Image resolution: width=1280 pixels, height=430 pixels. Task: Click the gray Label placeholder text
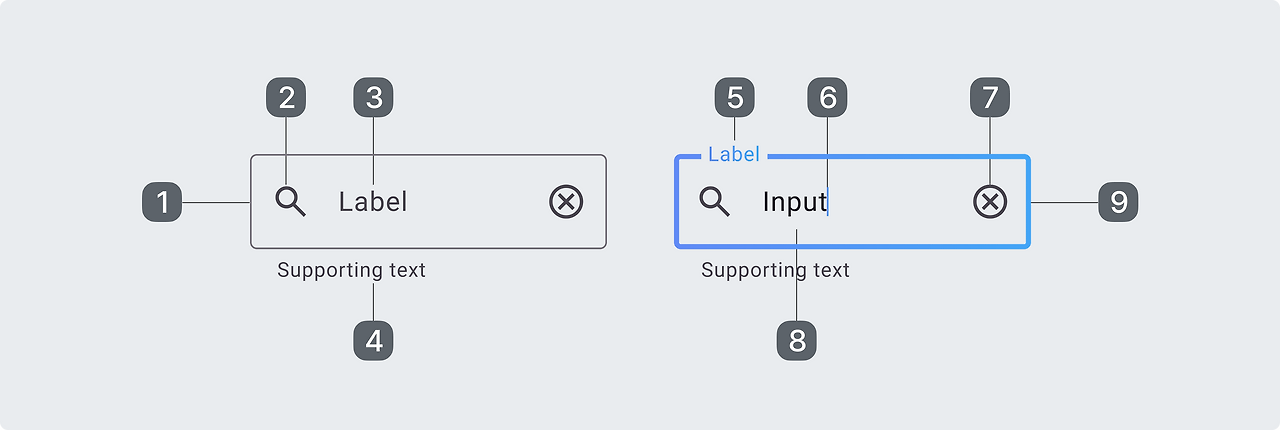373,202
